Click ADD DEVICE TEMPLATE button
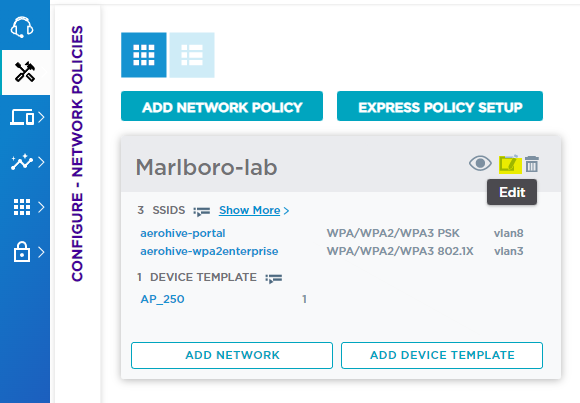The image size is (580, 403). (x=442, y=355)
